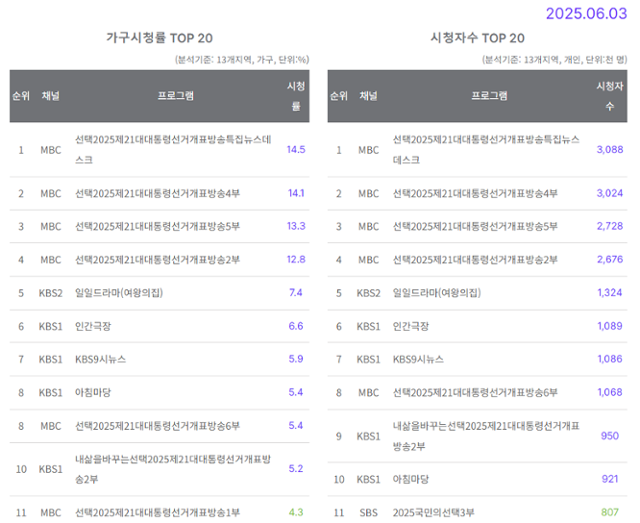This screenshot has height=523, width=640.
Task: Click the viewer count 1,086
Action: (x=610, y=359)
